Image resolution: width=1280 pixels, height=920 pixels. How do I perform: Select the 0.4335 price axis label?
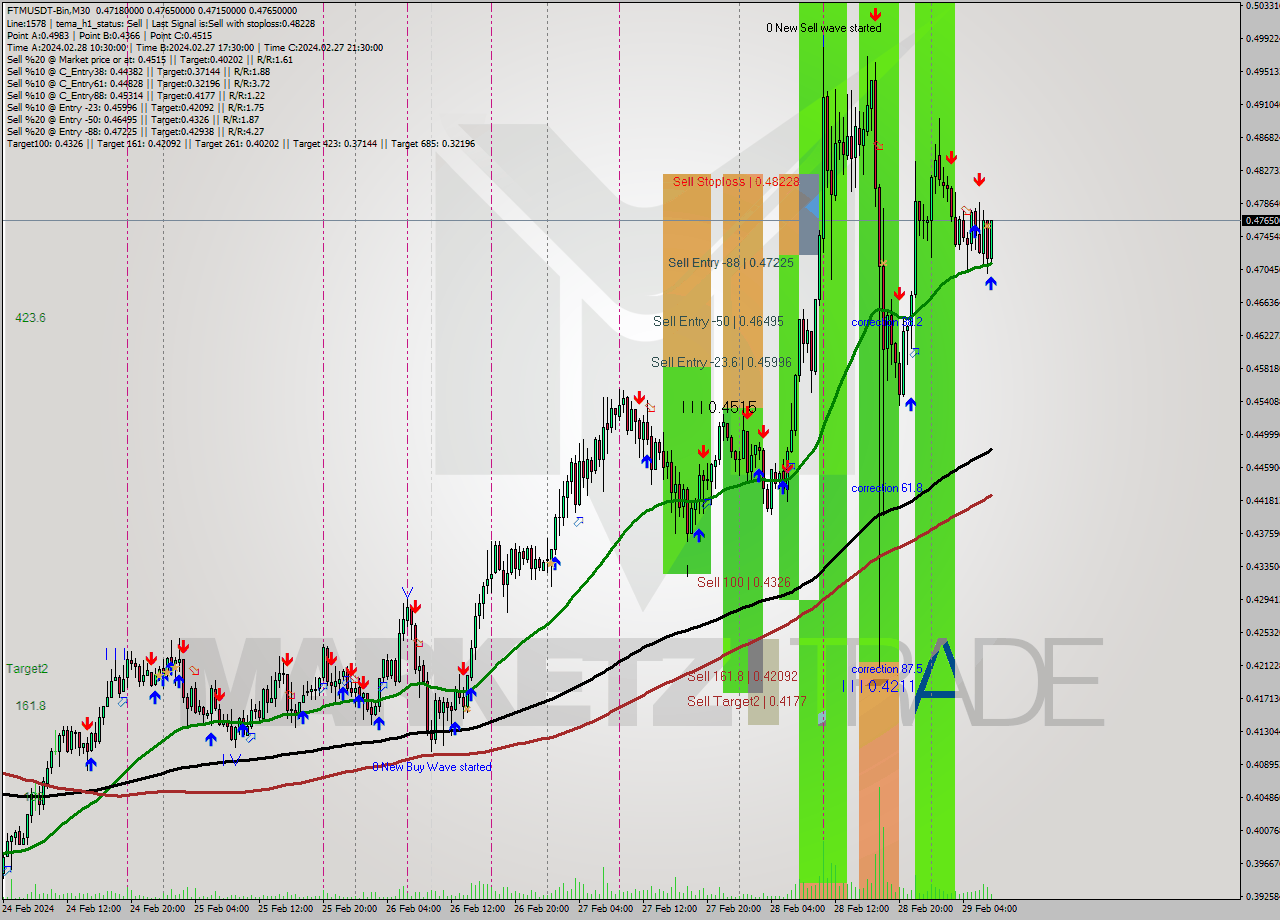click(1261, 566)
